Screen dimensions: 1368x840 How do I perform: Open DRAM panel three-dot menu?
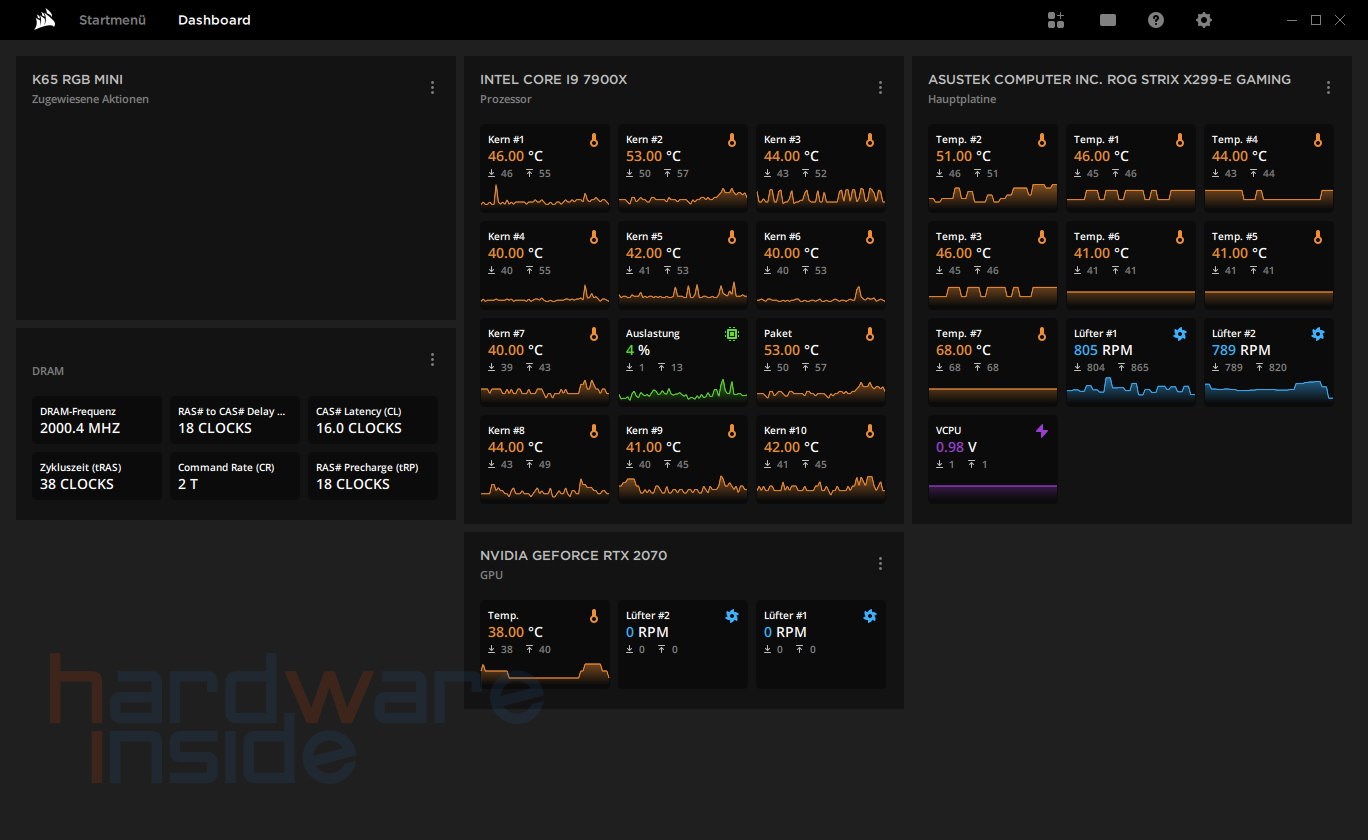click(x=432, y=360)
